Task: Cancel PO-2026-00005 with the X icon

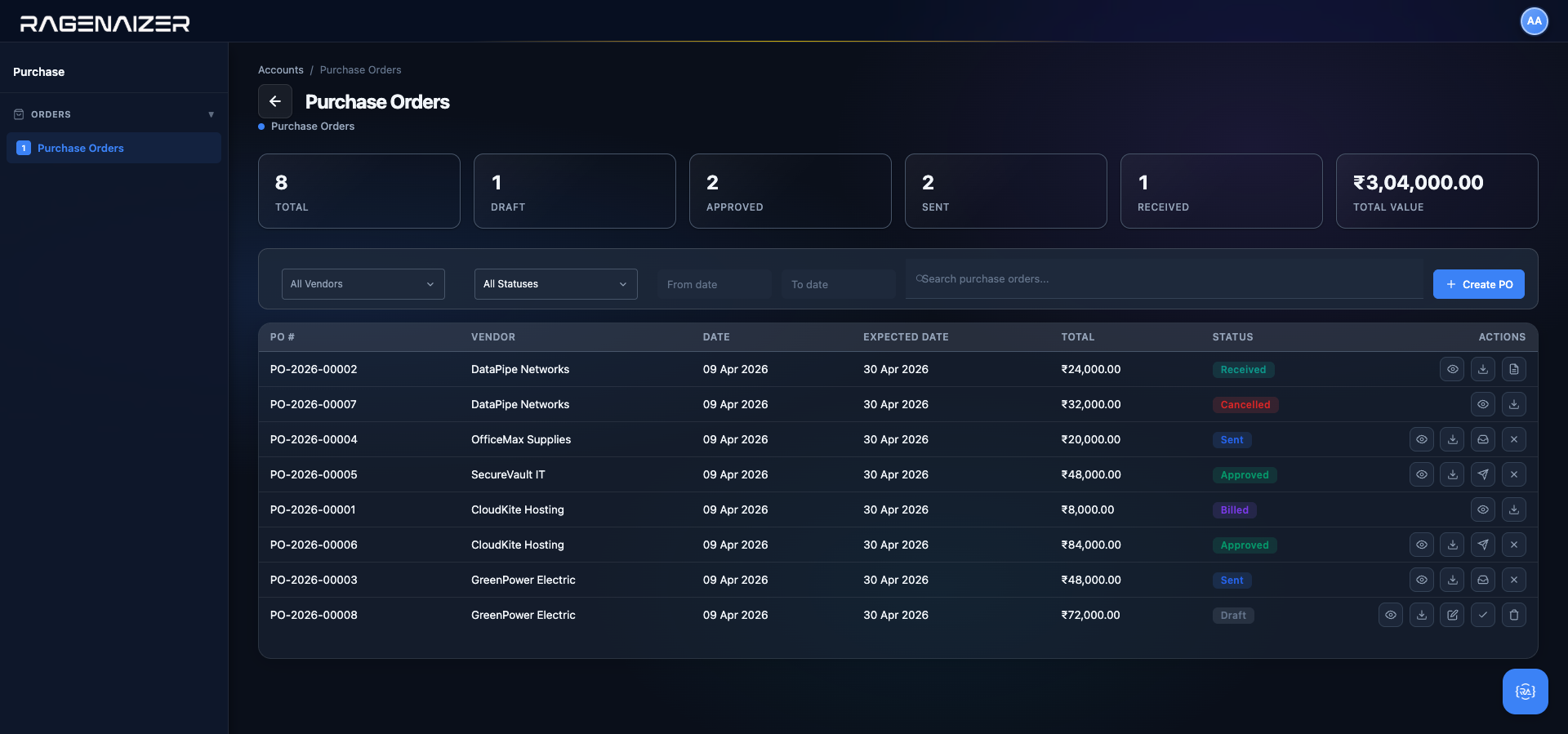Action: tap(1514, 474)
